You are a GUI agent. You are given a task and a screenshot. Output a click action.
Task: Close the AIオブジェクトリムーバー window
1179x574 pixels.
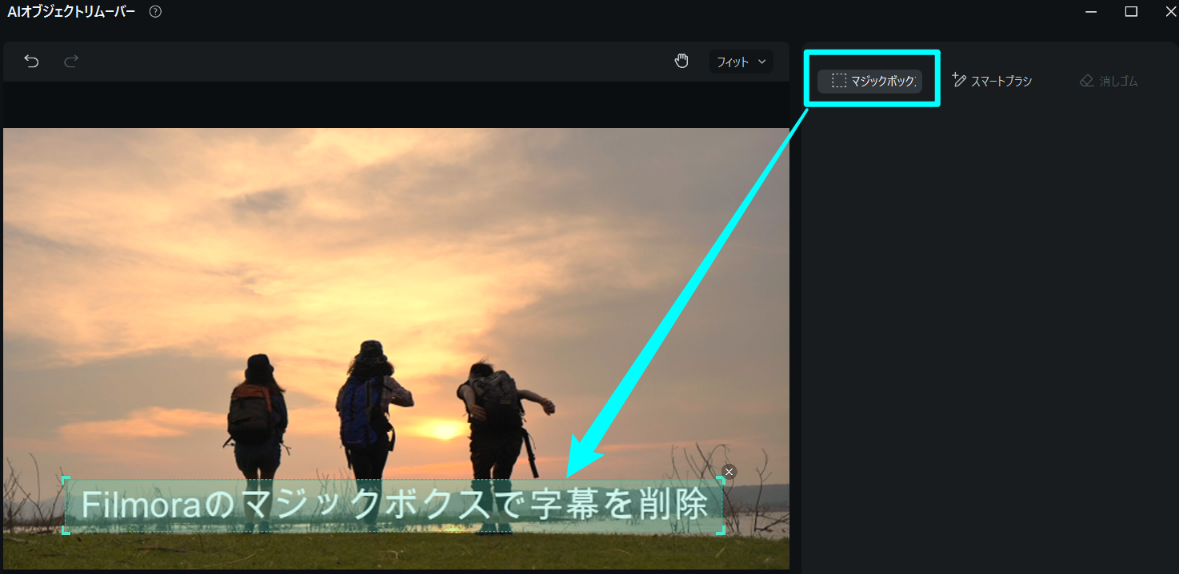tap(1171, 11)
